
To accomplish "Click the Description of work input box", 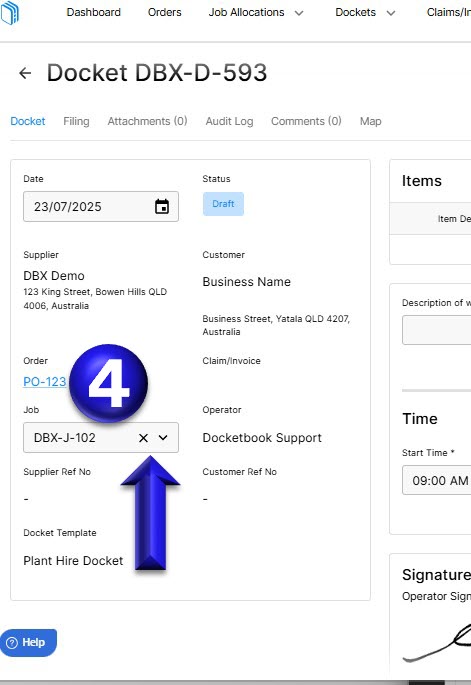I will click(x=436, y=330).
